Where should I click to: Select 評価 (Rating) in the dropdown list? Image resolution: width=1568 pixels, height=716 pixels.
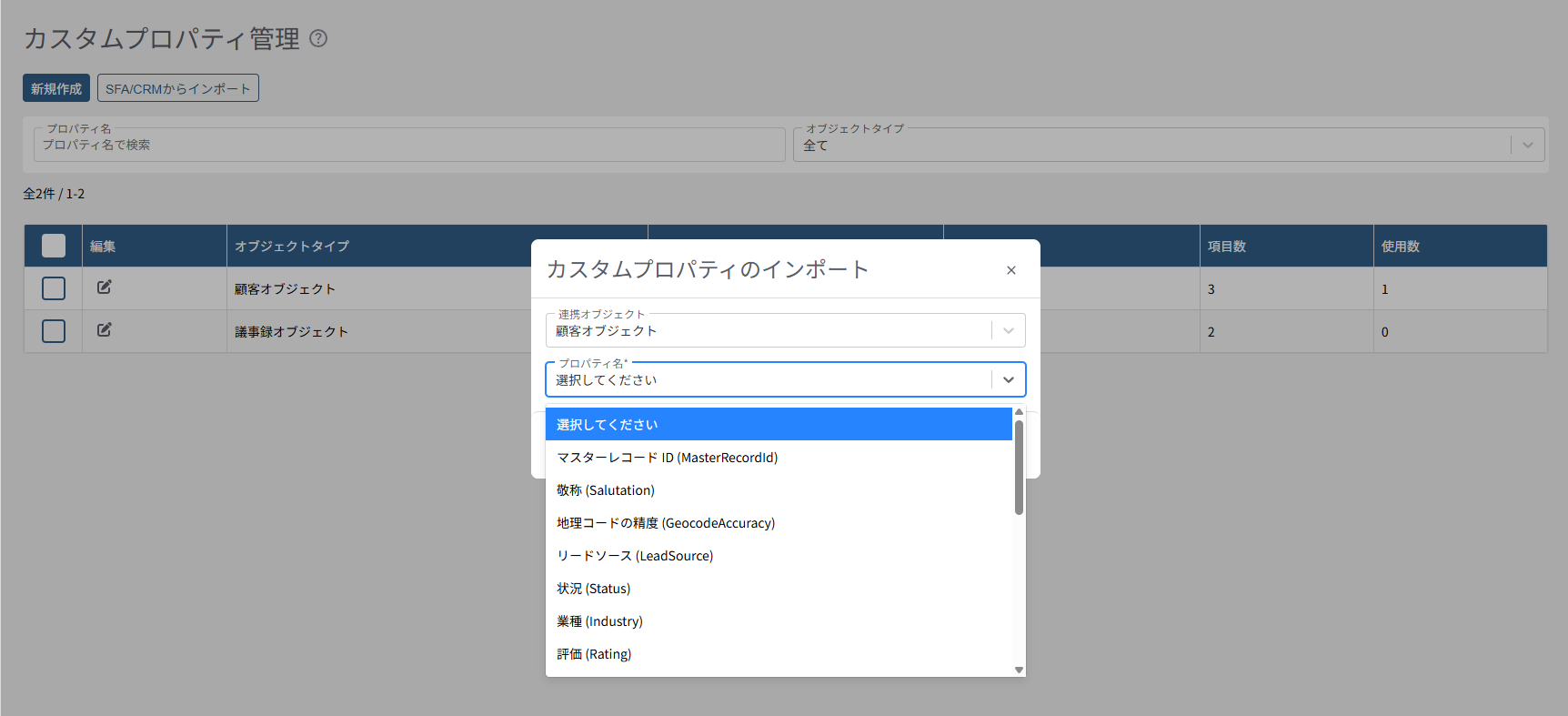tap(594, 654)
